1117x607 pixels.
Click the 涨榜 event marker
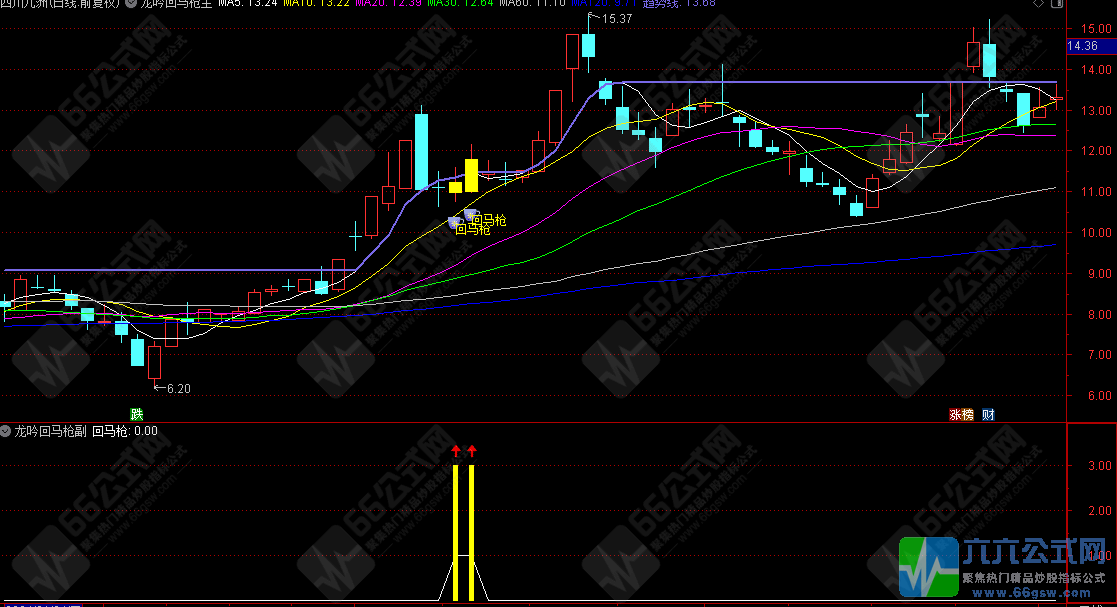961,415
